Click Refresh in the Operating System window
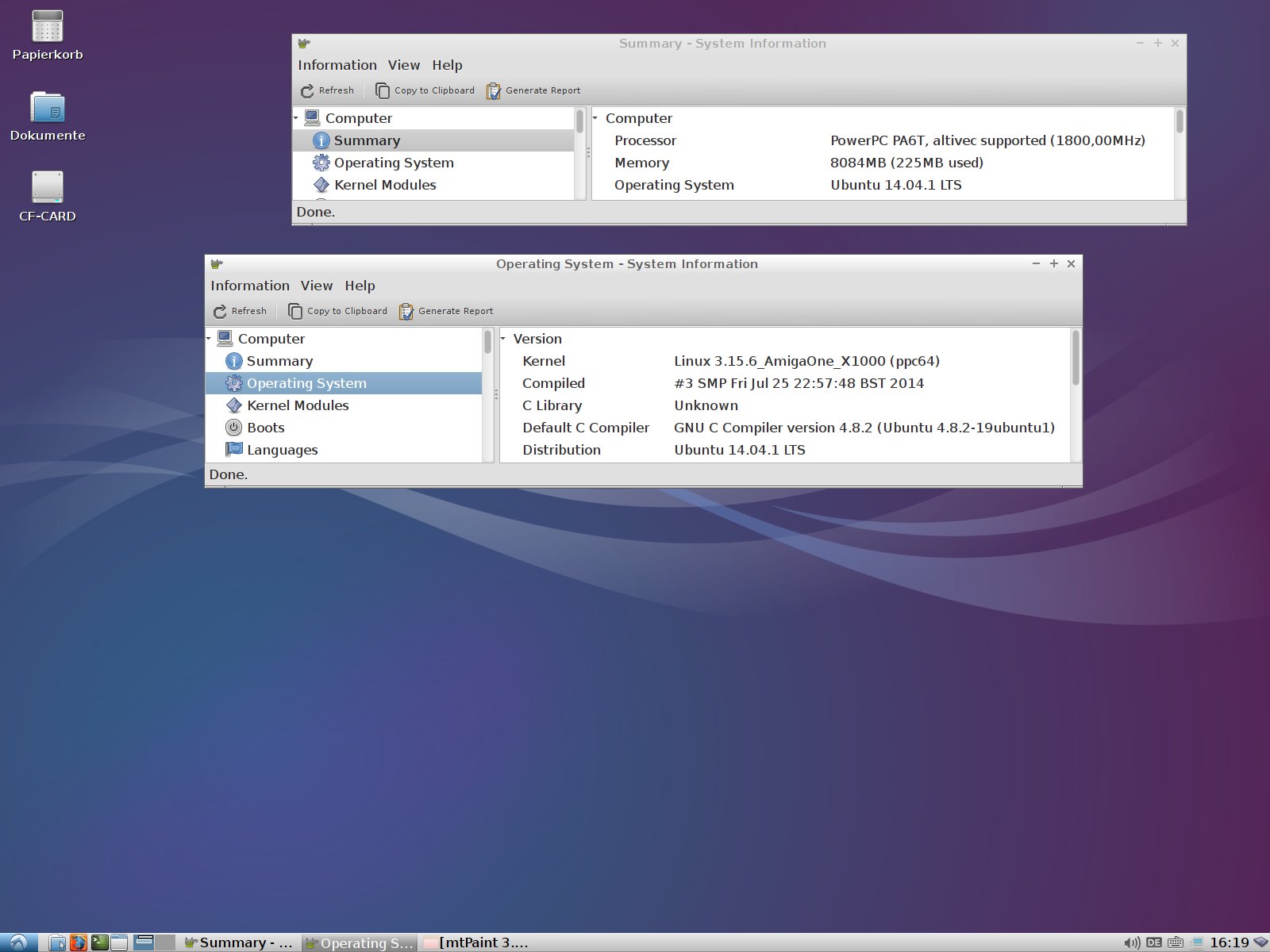 tap(240, 311)
